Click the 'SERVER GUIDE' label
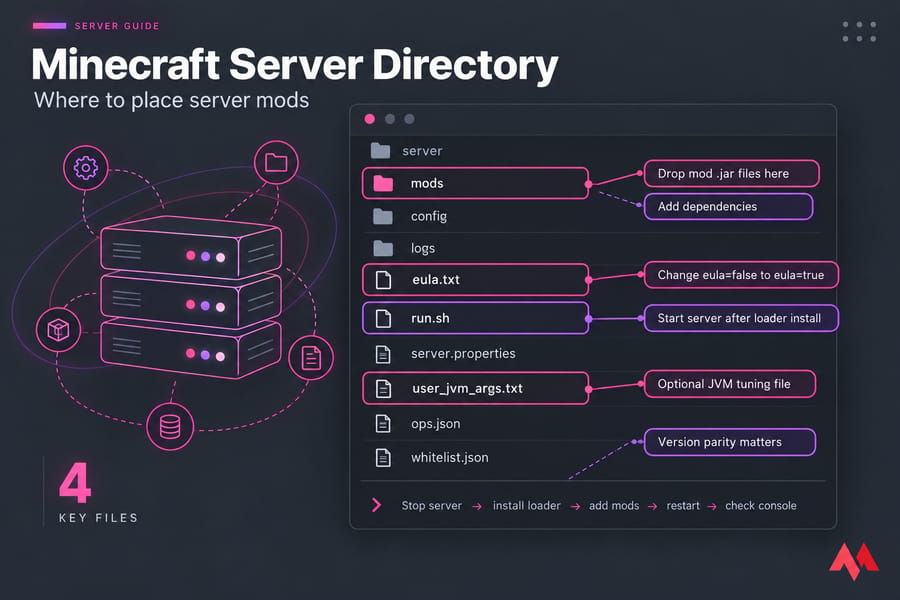 pyautogui.click(x=117, y=26)
